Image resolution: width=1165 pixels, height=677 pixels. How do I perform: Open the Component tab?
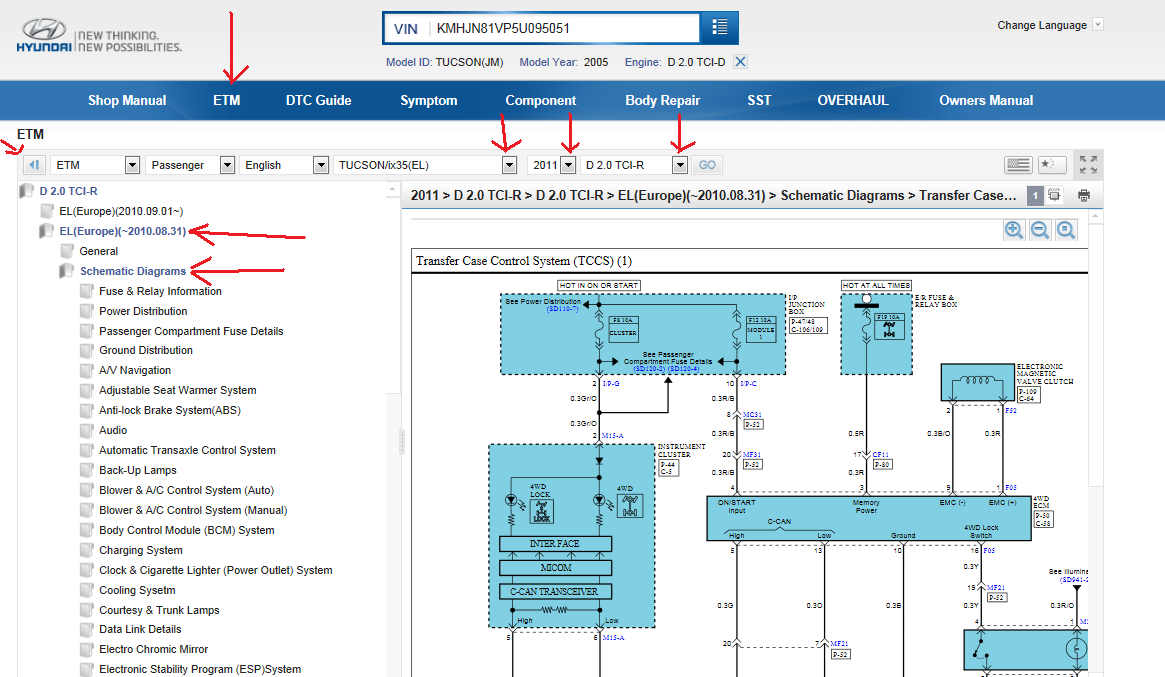pos(541,100)
